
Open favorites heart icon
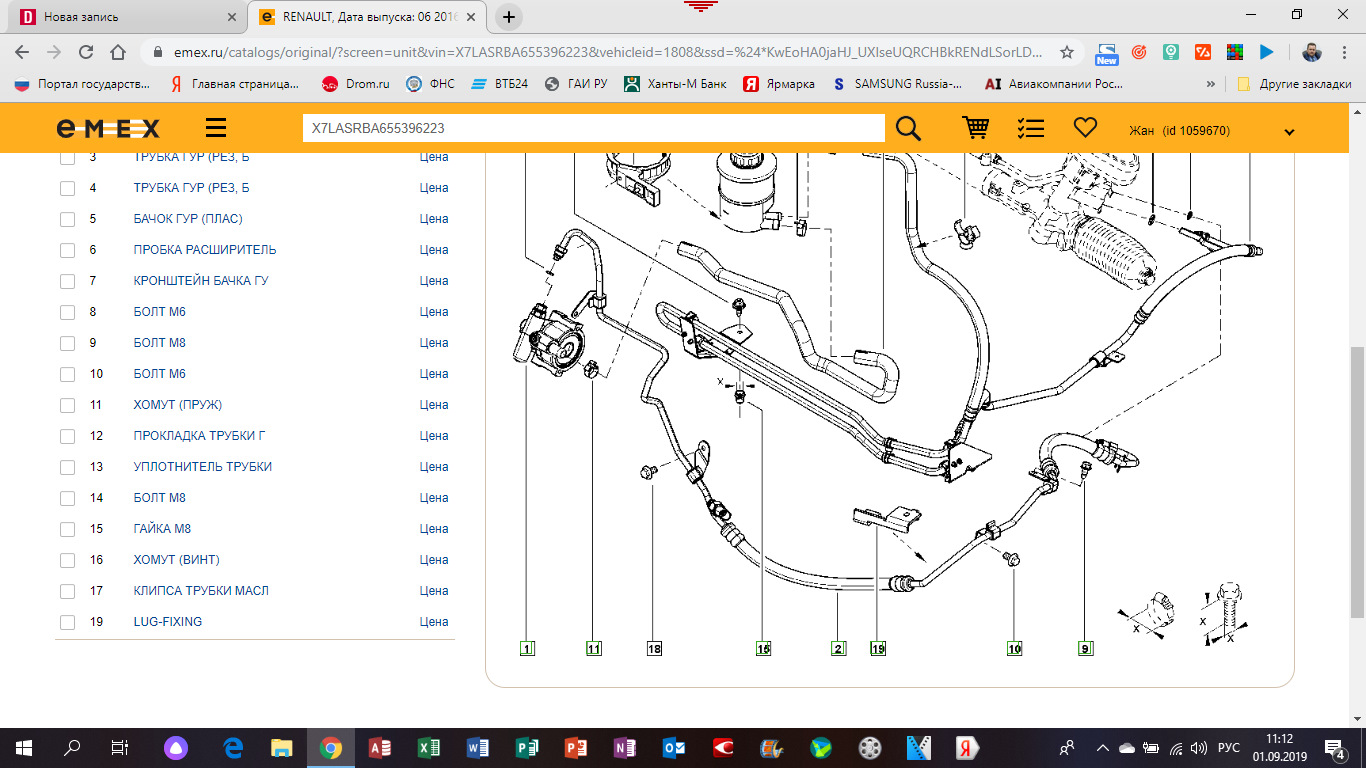[x=1085, y=128]
